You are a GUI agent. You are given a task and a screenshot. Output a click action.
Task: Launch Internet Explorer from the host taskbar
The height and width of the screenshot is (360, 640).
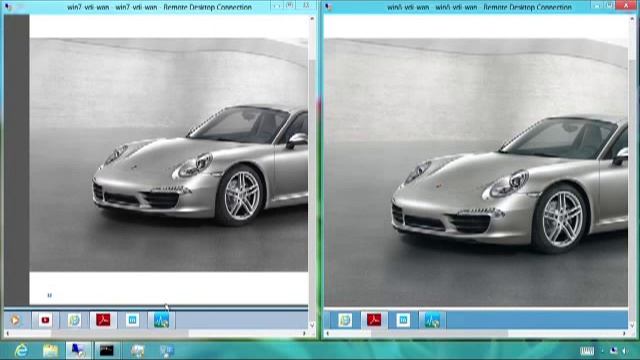click(21, 351)
